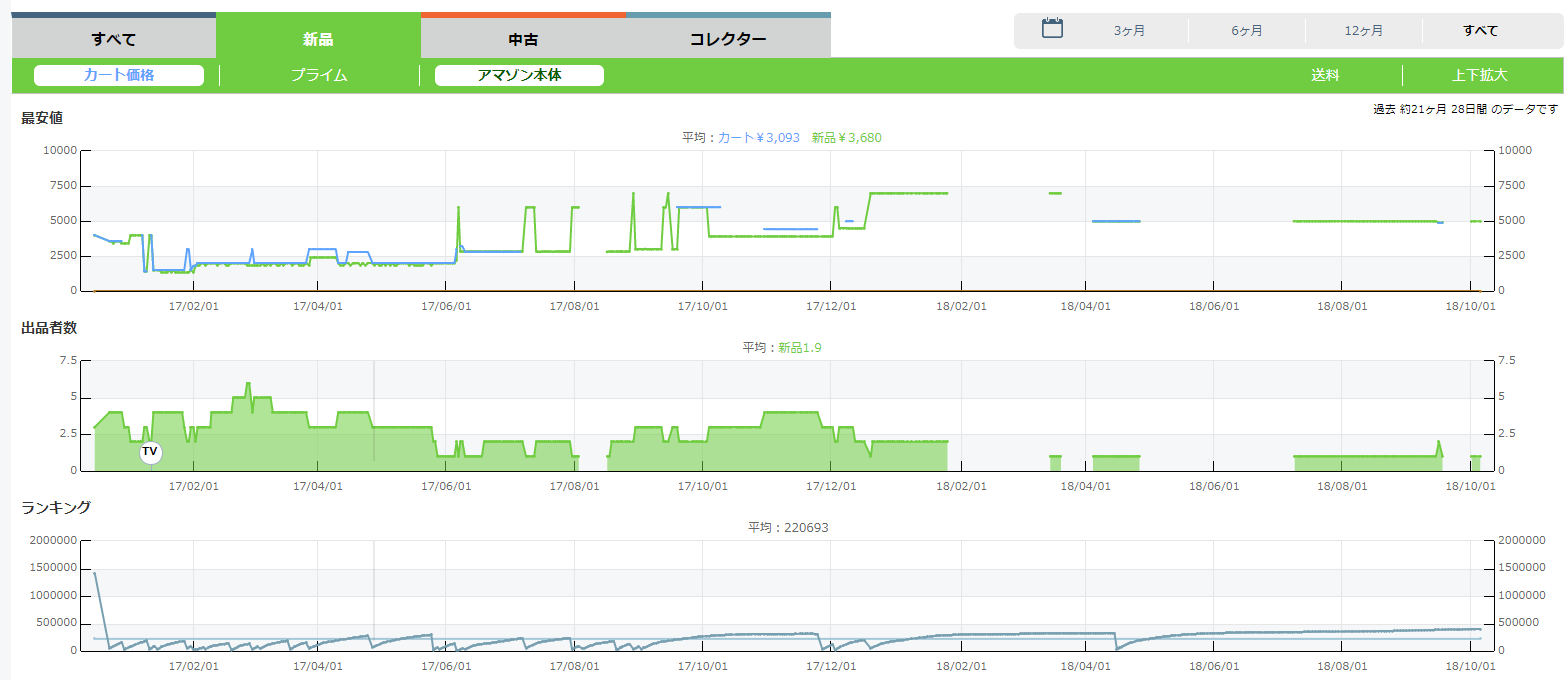Click the TV marker on seller count chart
This screenshot has height=680, width=1564.
click(x=150, y=452)
